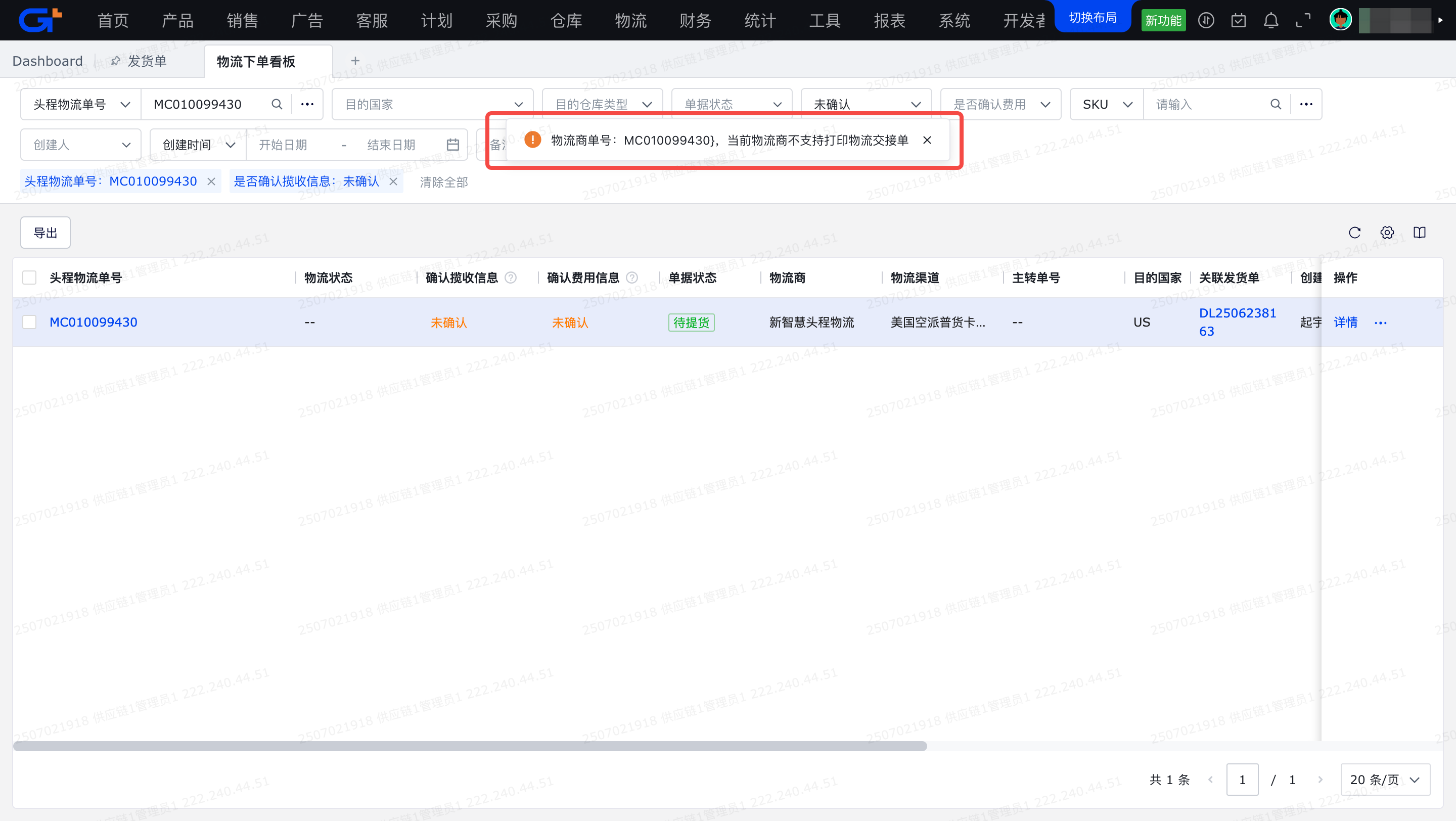Click the 切换布局 button
This screenshot has height=821, width=1456.
(1093, 18)
